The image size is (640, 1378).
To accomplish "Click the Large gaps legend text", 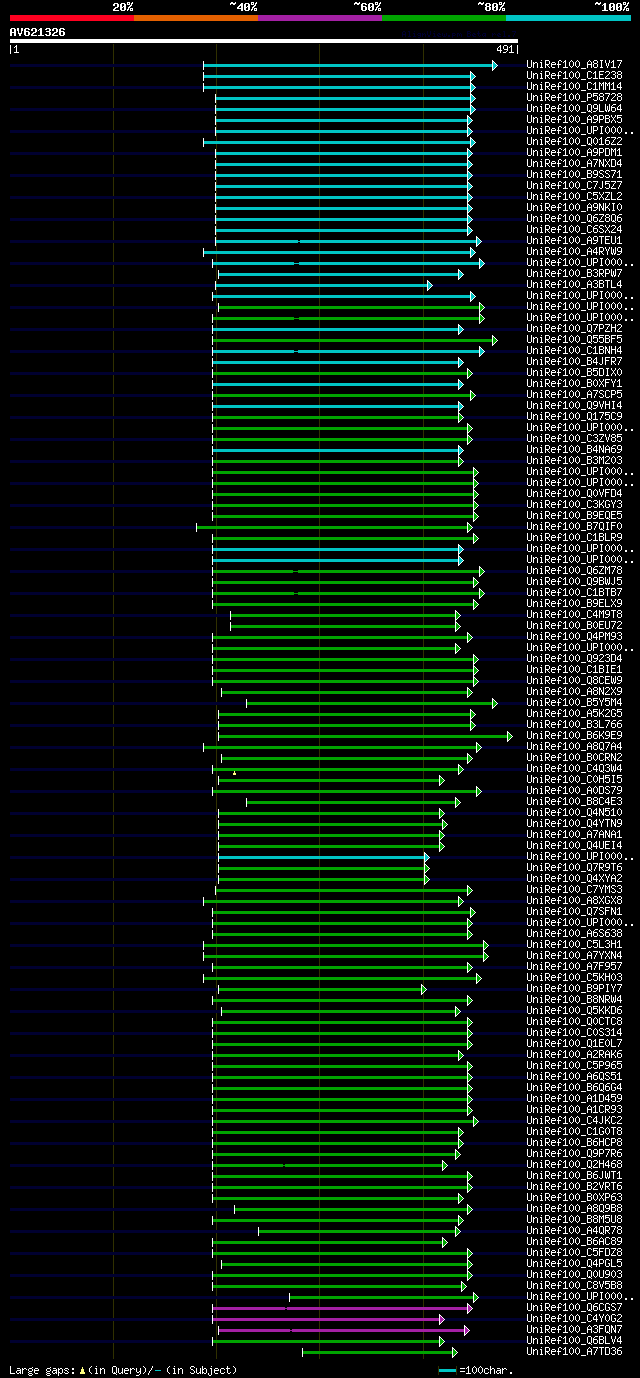I will tap(123, 1370).
